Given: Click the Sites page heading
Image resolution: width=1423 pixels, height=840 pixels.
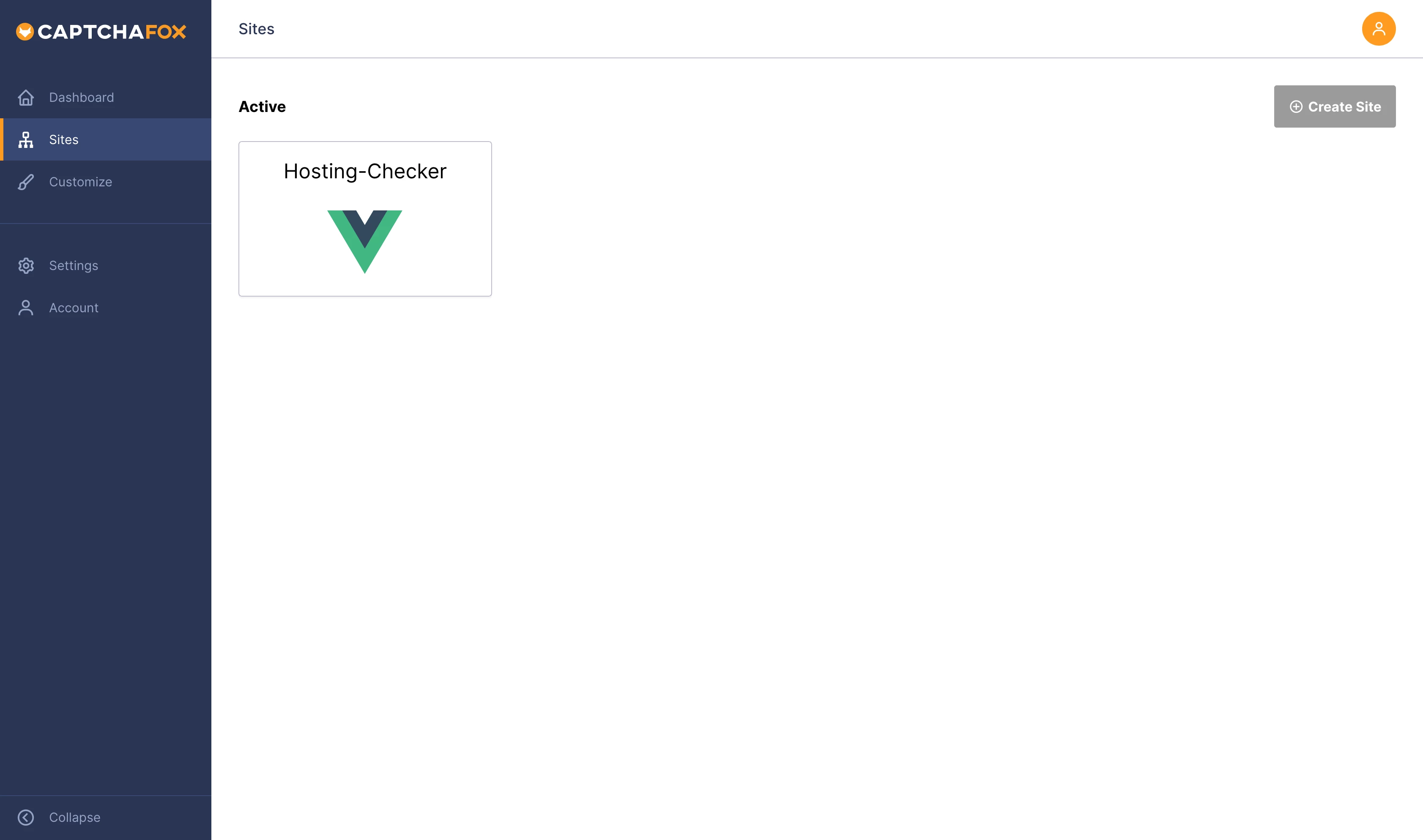Looking at the screenshot, I should pyautogui.click(x=256, y=28).
